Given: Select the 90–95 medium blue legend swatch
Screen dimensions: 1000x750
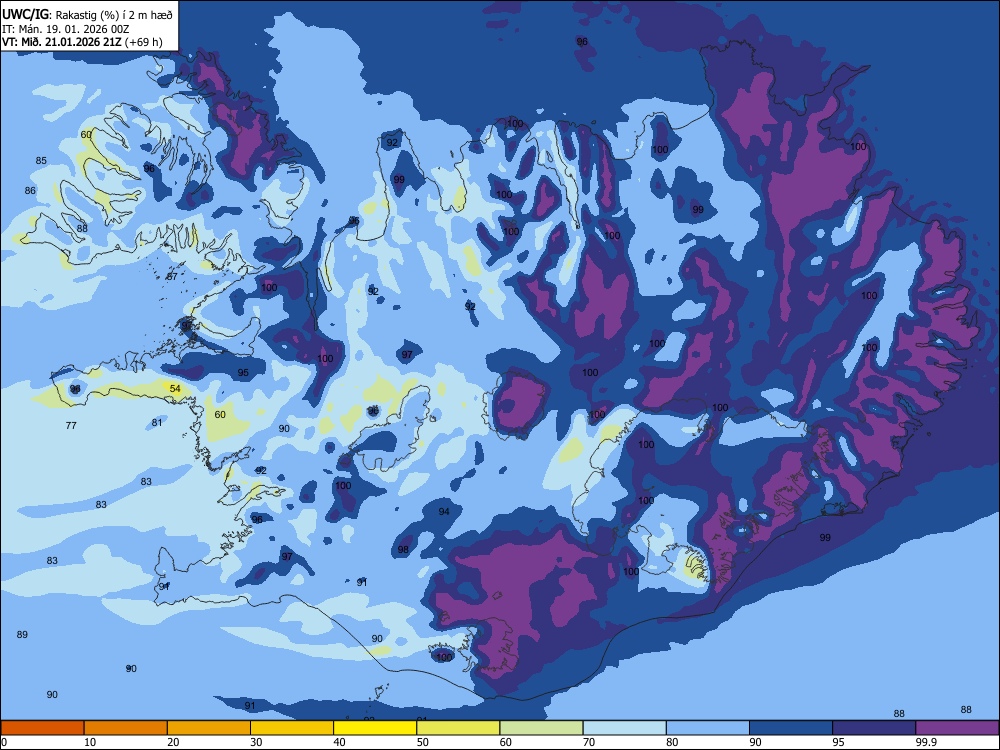Looking at the screenshot, I should click(x=791, y=728).
